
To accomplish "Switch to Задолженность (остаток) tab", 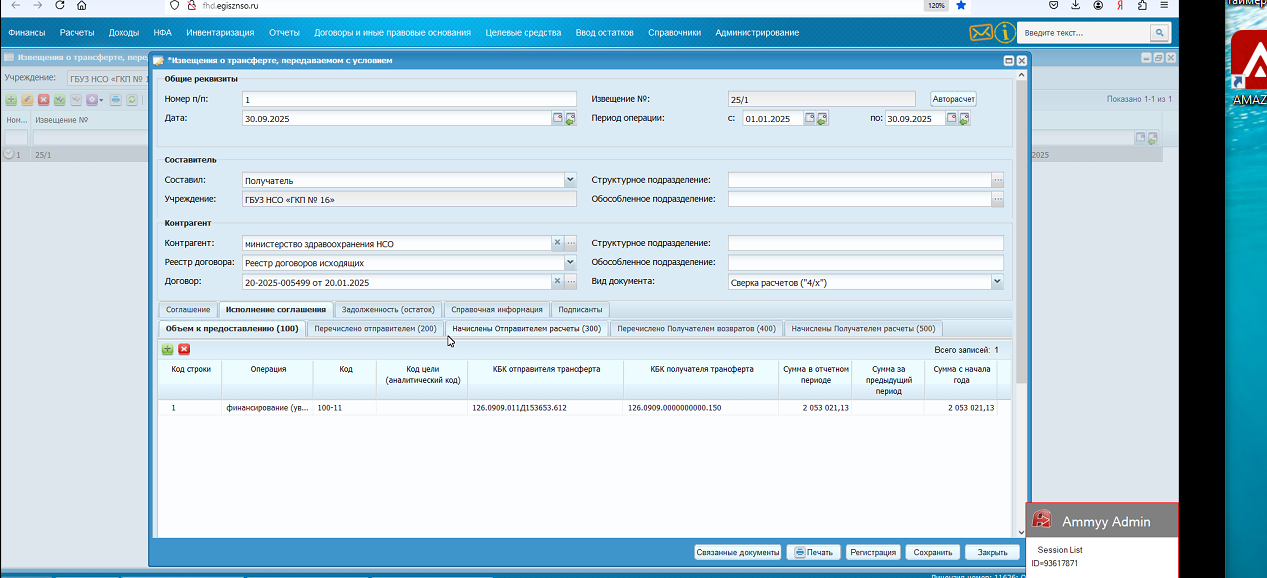I will [x=388, y=310].
